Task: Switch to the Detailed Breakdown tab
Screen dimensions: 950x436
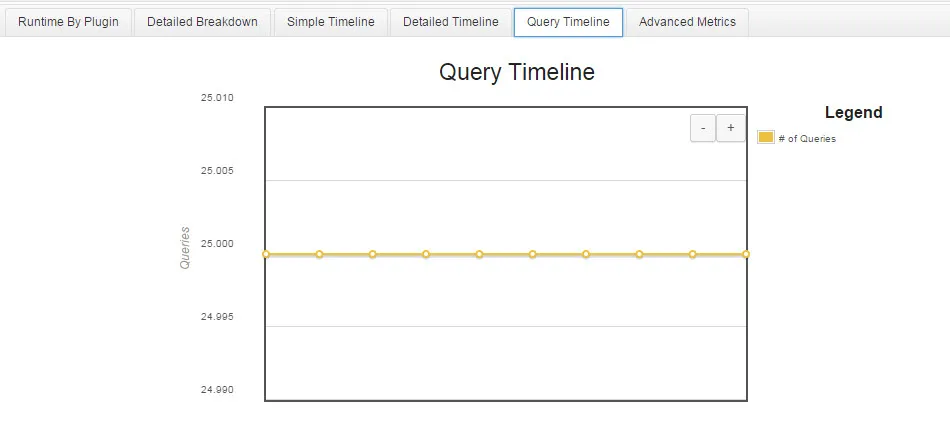Action: pyautogui.click(x=202, y=22)
